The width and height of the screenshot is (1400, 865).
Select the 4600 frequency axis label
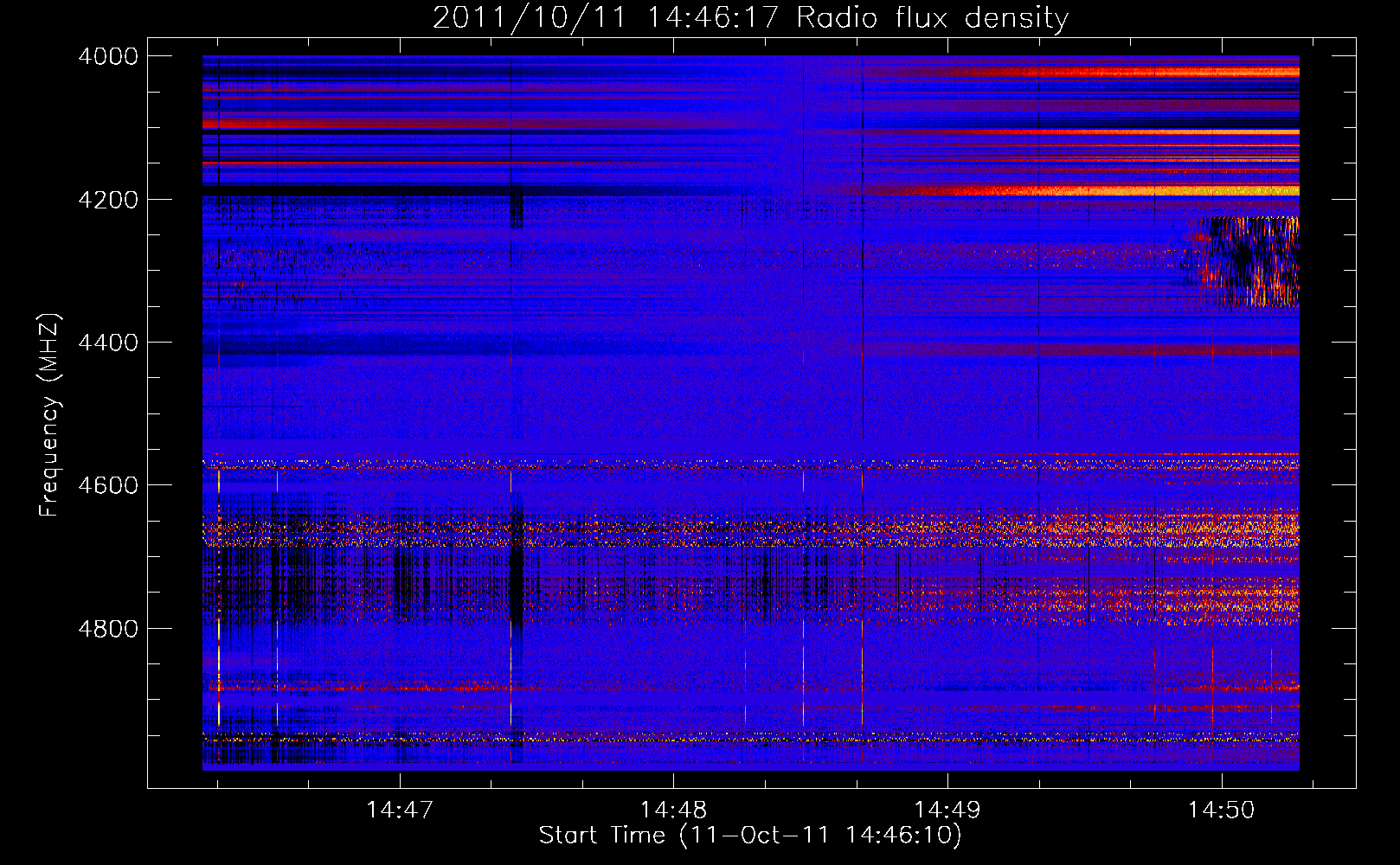pos(108,485)
